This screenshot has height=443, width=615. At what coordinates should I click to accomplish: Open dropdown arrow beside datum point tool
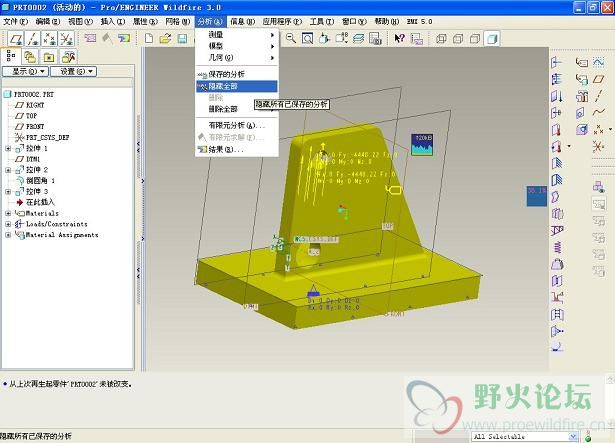click(x=610, y=129)
